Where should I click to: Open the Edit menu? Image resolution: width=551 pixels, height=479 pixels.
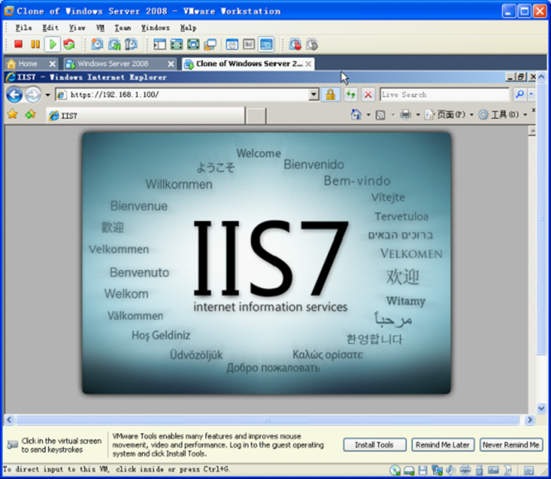50,28
